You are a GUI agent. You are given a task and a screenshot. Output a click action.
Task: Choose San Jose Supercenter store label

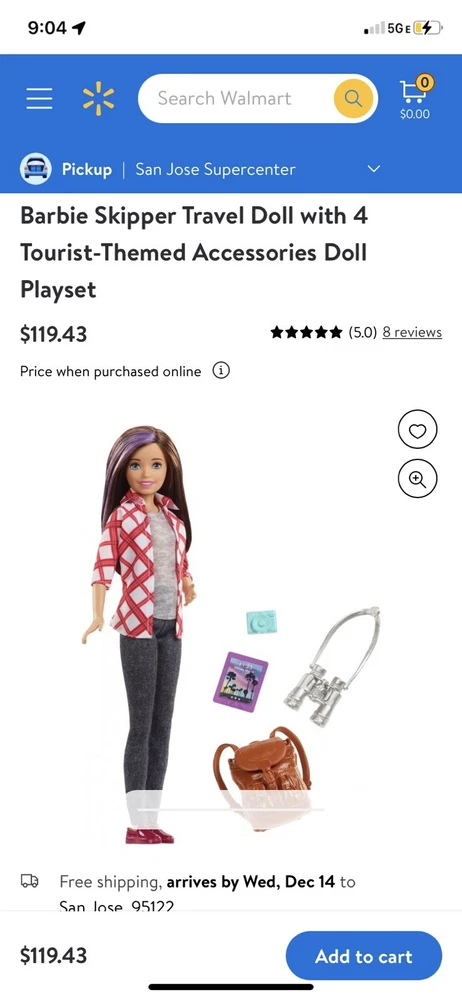[x=215, y=170]
